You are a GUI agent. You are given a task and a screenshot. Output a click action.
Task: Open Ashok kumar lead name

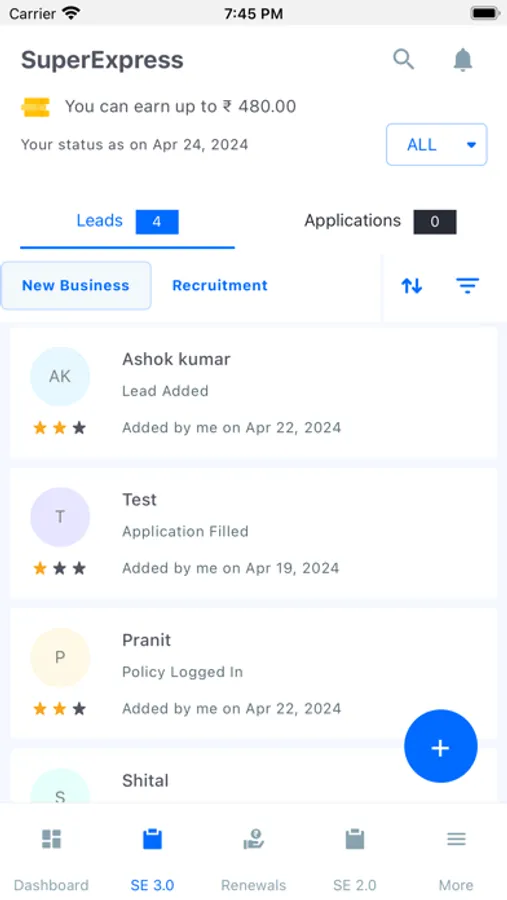(176, 359)
